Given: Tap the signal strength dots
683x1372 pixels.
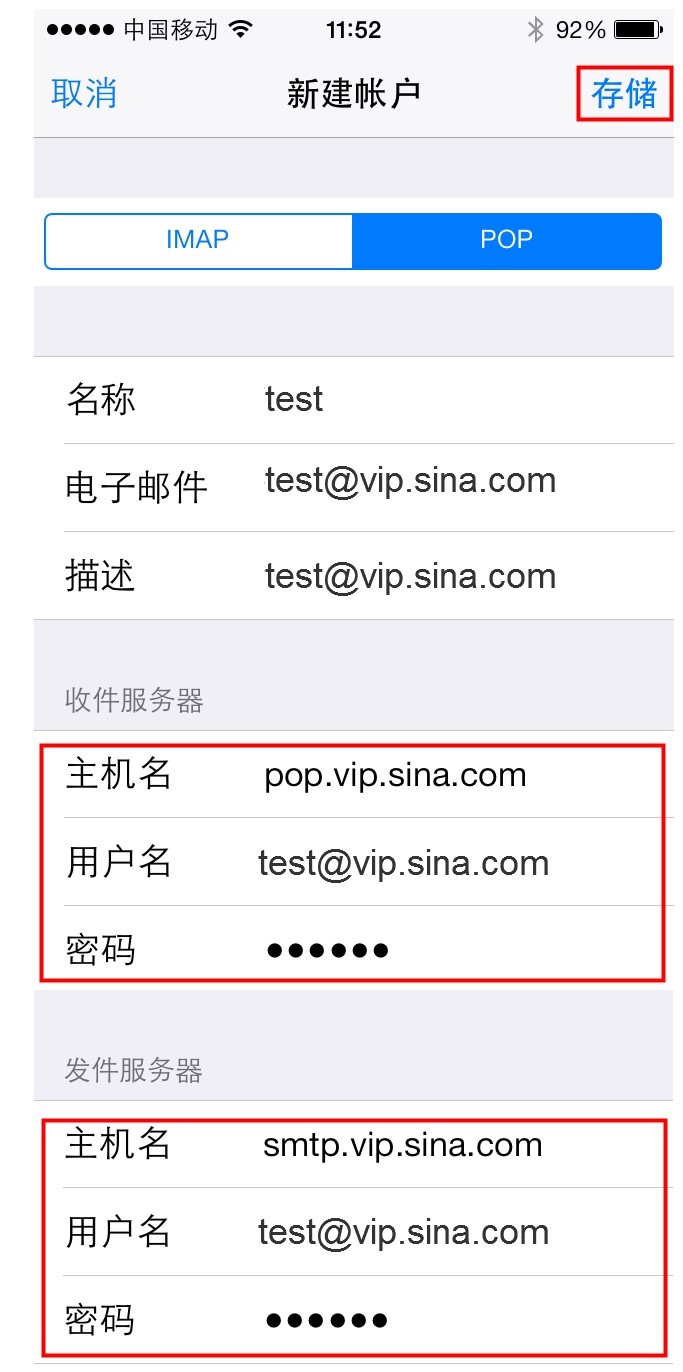Looking at the screenshot, I should coord(82,30).
